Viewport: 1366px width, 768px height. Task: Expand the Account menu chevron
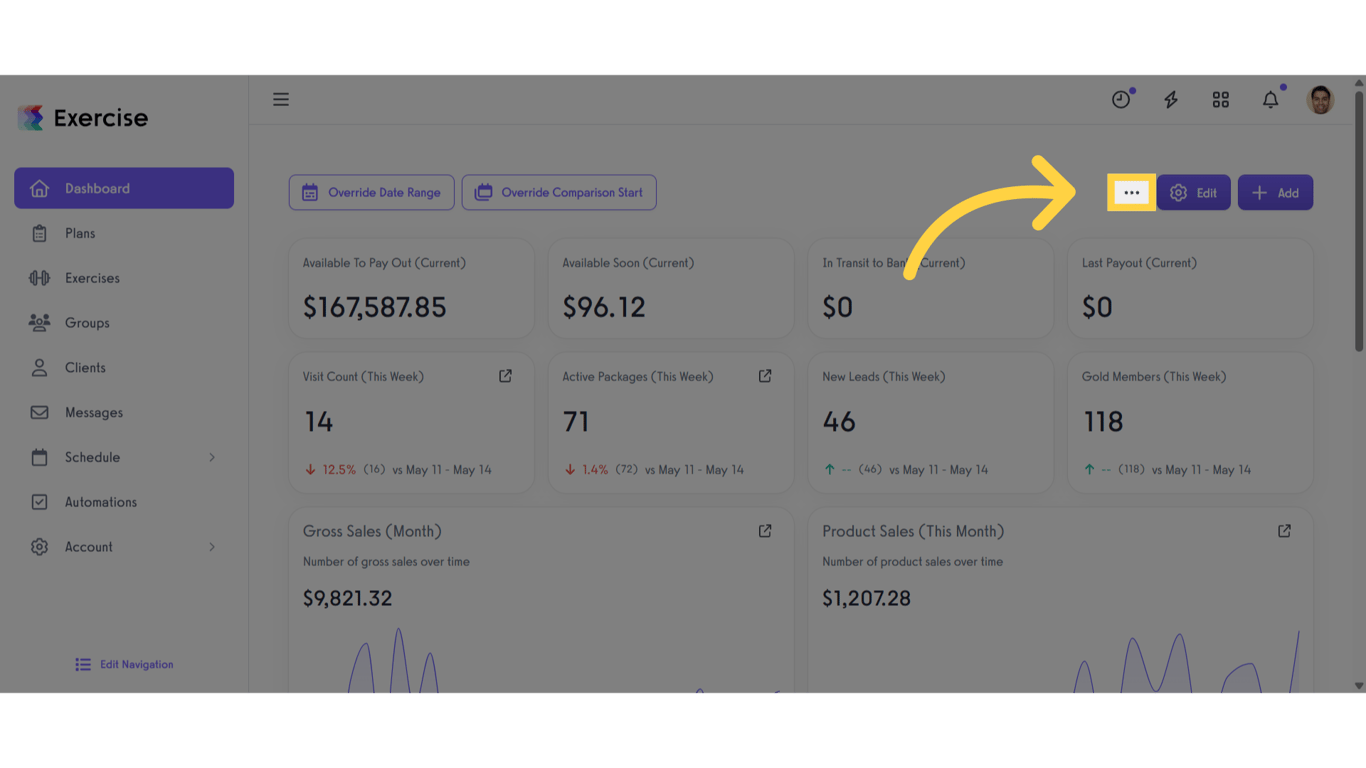pos(212,547)
